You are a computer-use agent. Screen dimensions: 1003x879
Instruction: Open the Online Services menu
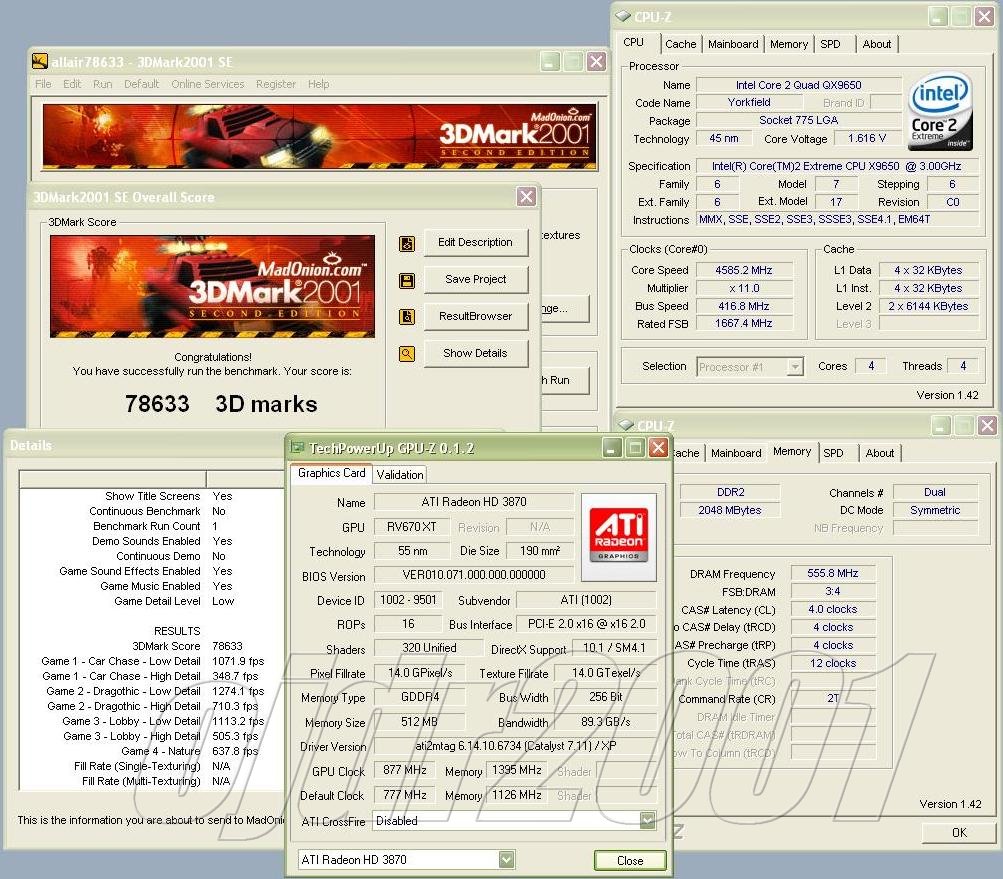tap(207, 84)
